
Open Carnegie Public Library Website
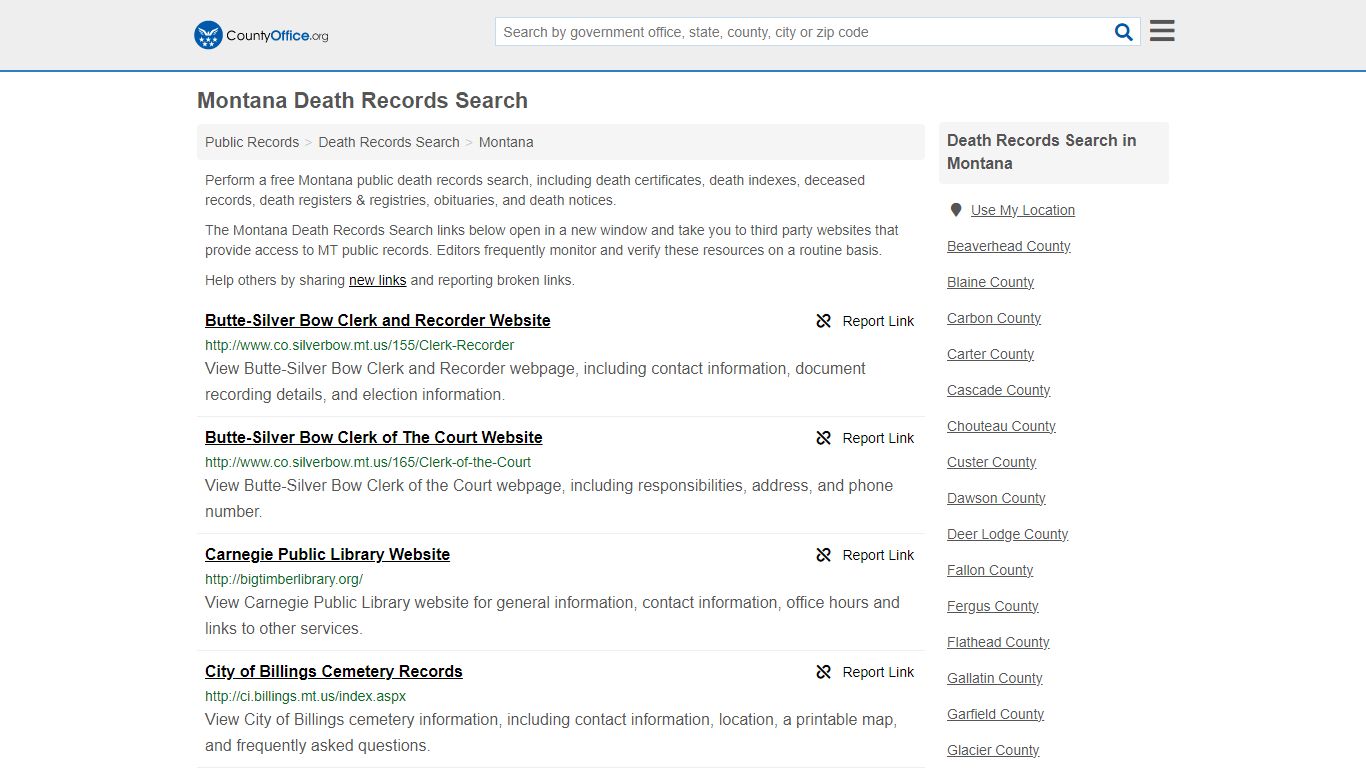point(327,555)
